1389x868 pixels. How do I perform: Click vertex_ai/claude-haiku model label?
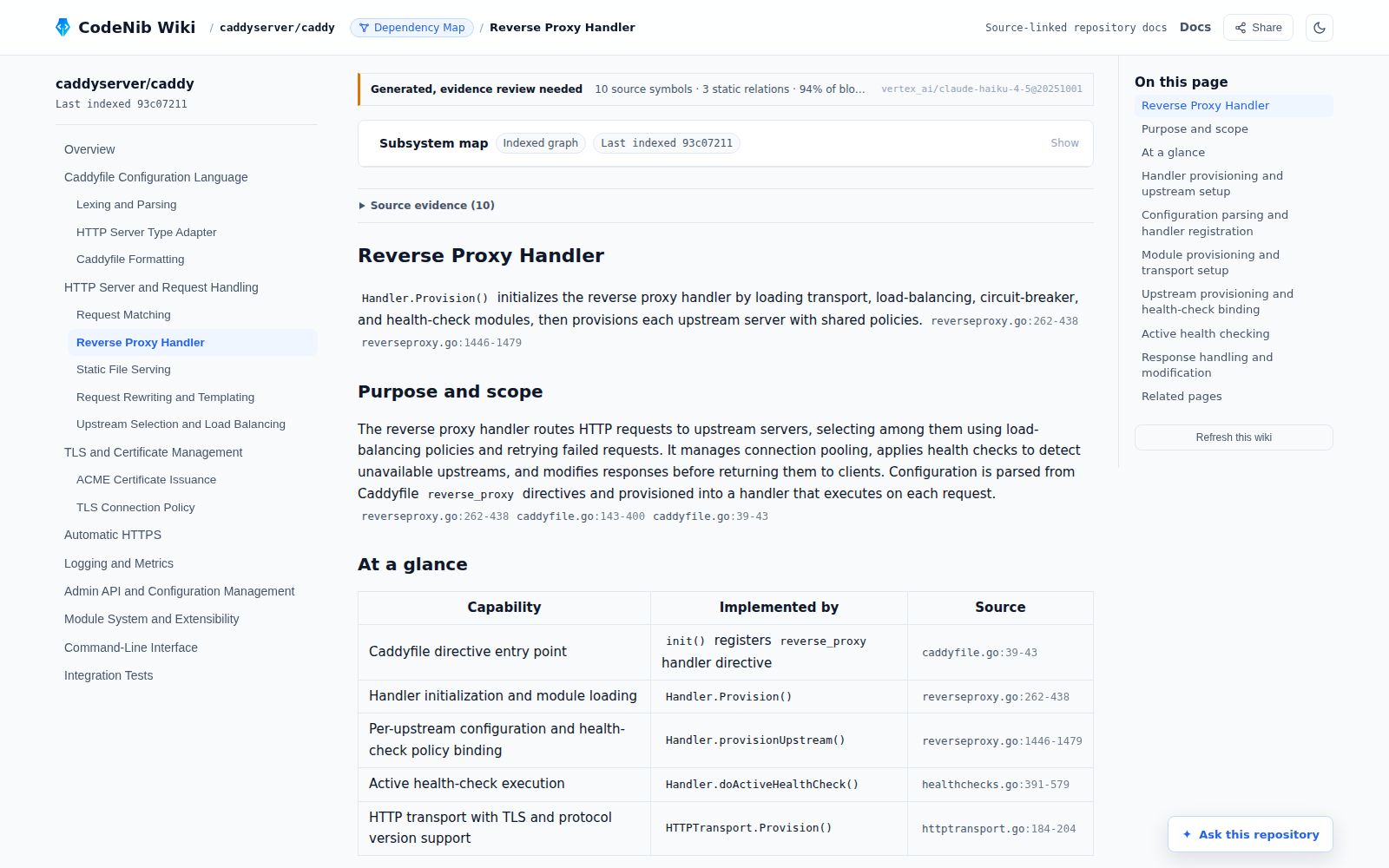[982, 89]
